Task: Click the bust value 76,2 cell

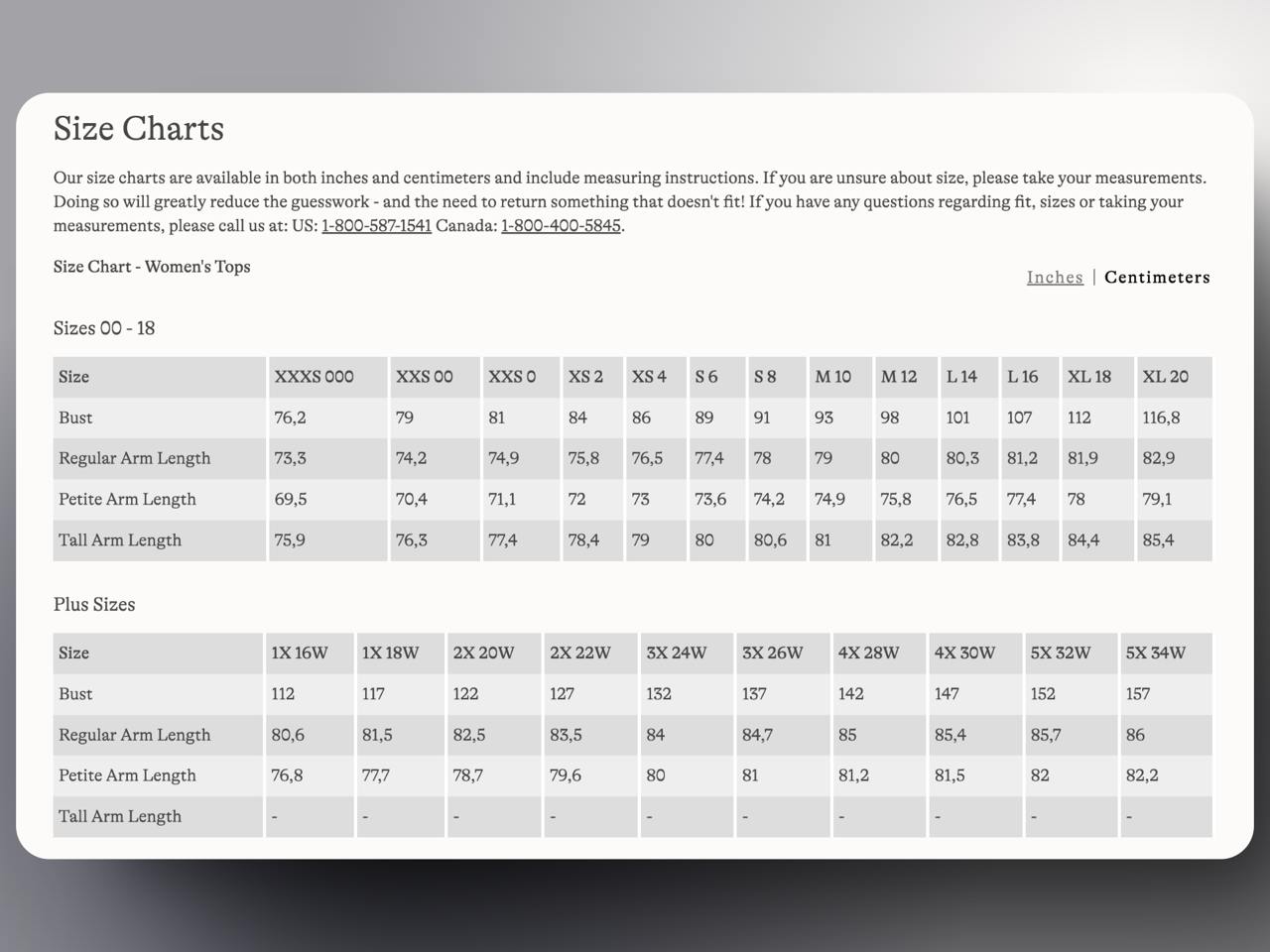Action: [290, 417]
